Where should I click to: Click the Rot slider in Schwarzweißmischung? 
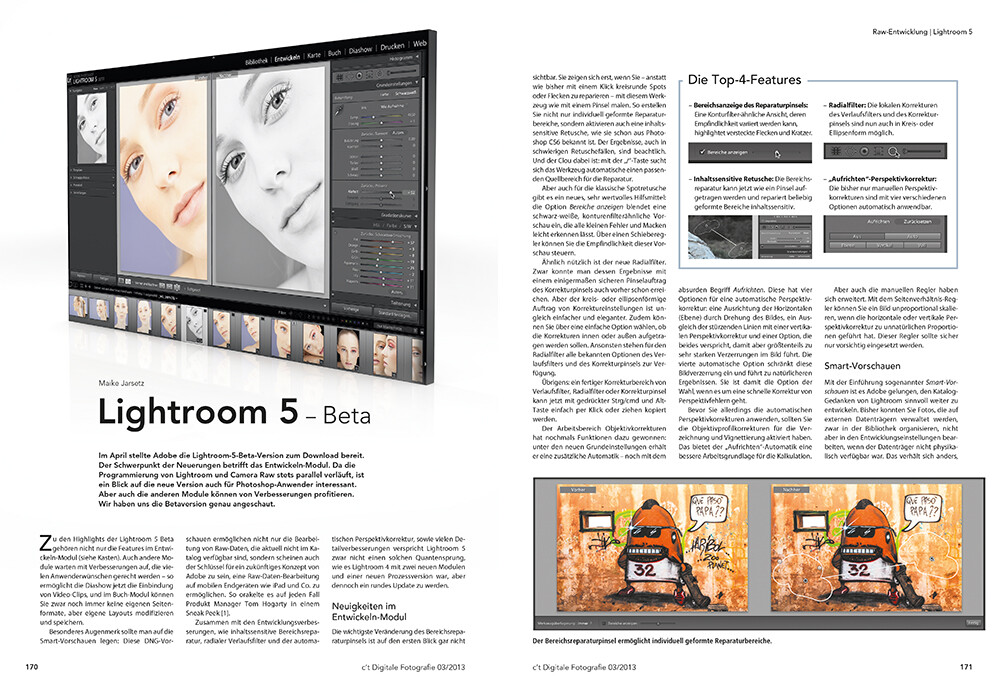click(x=382, y=242)
